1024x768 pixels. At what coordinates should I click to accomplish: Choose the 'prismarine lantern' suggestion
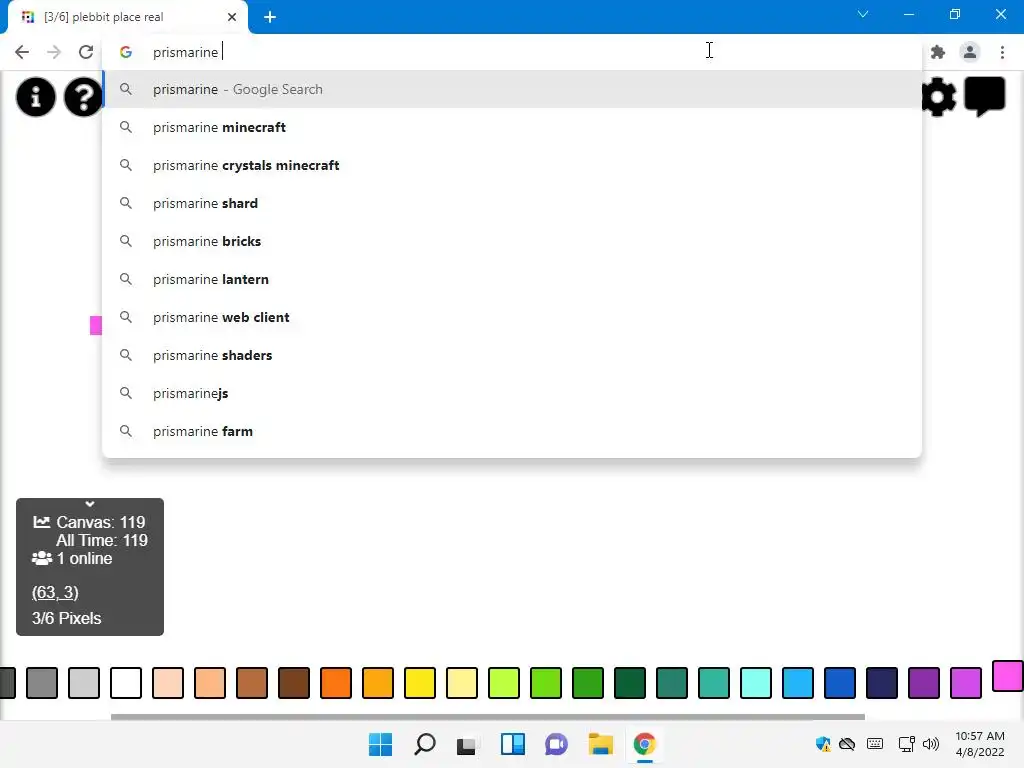point(512,279)
